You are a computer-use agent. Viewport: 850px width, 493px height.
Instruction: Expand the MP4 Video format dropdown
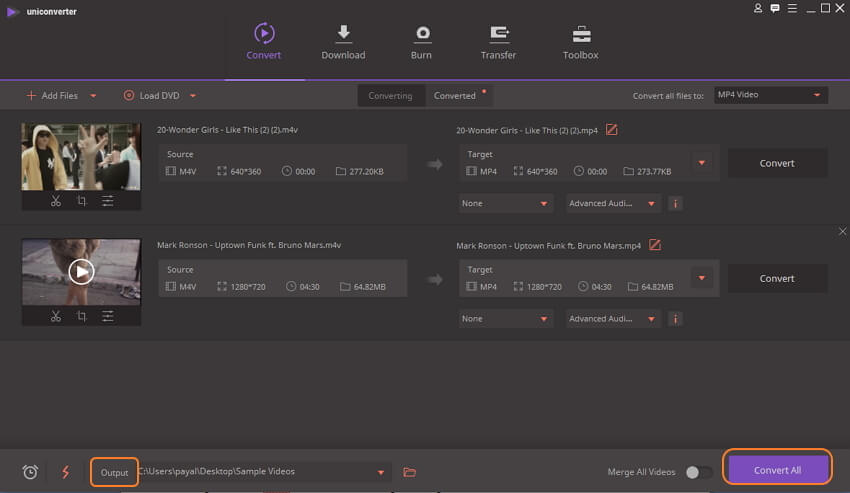point(770,95)
